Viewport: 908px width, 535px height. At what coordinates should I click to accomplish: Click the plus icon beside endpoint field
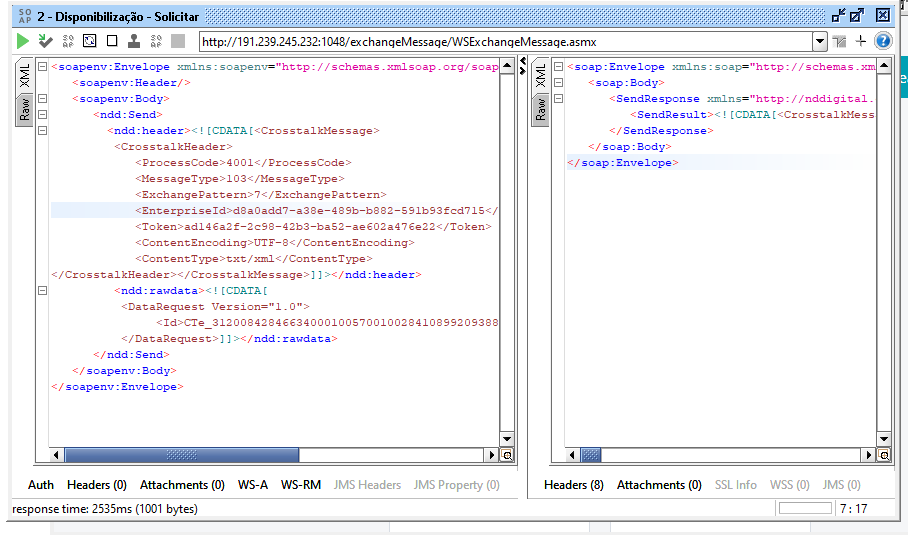coord(860,41)
